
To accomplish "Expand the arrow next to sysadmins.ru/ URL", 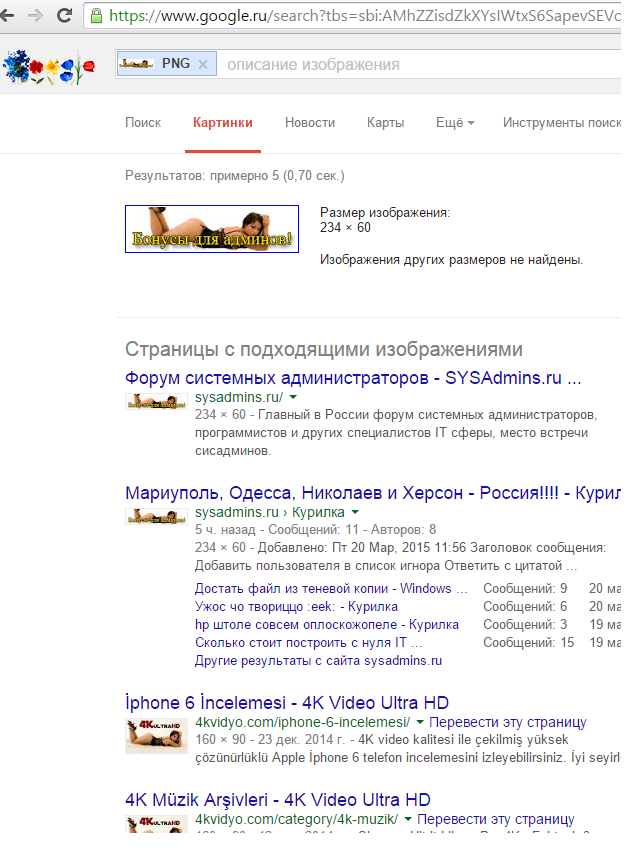I will [x=293, y=397].
